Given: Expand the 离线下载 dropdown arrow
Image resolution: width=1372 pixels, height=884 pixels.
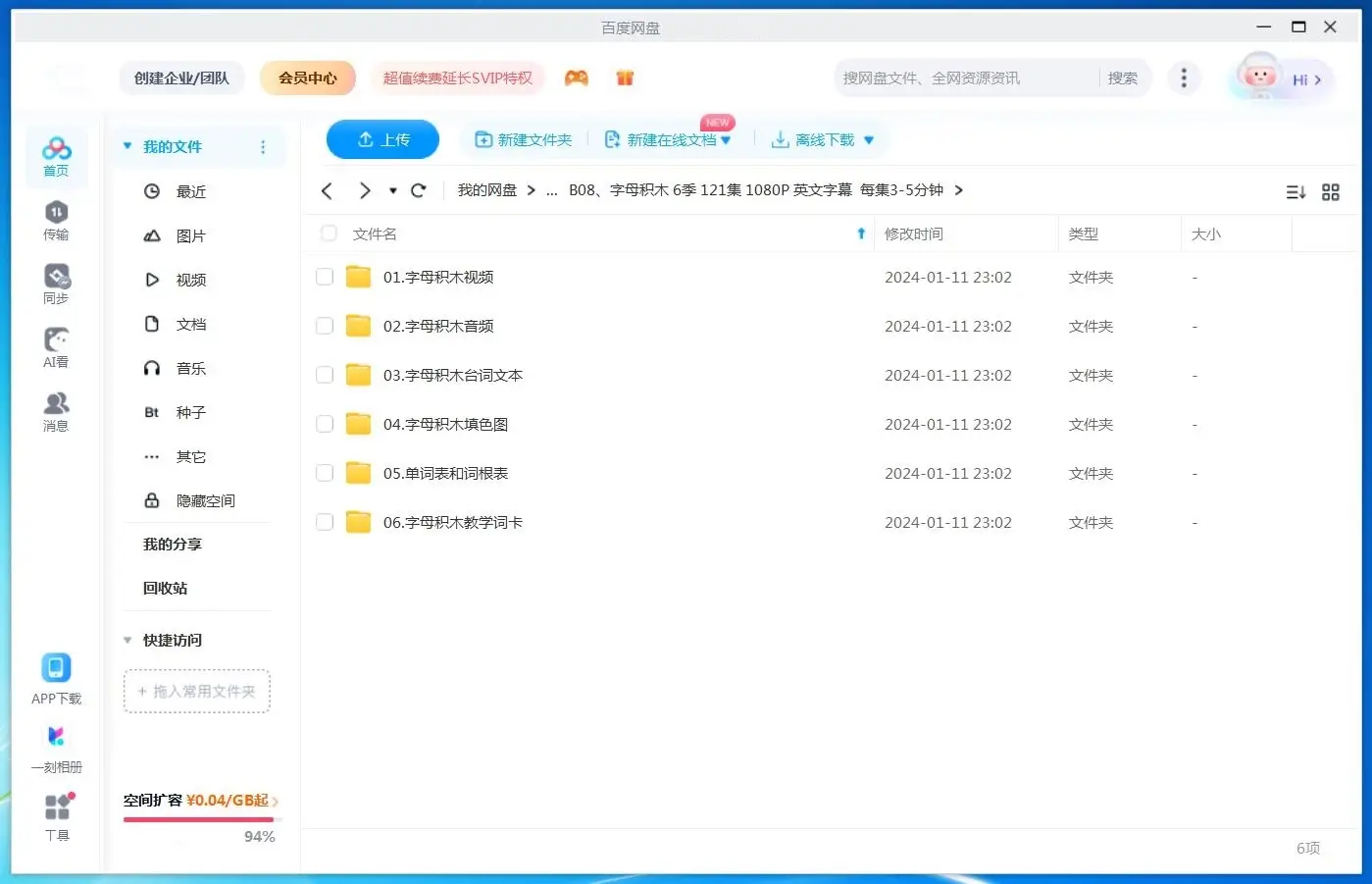Looking at the screenshot, I should [x=869, y=140].
